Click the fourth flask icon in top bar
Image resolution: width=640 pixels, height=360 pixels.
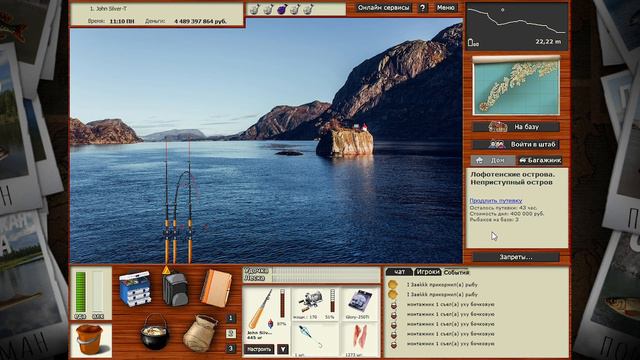tap(295, 9)
